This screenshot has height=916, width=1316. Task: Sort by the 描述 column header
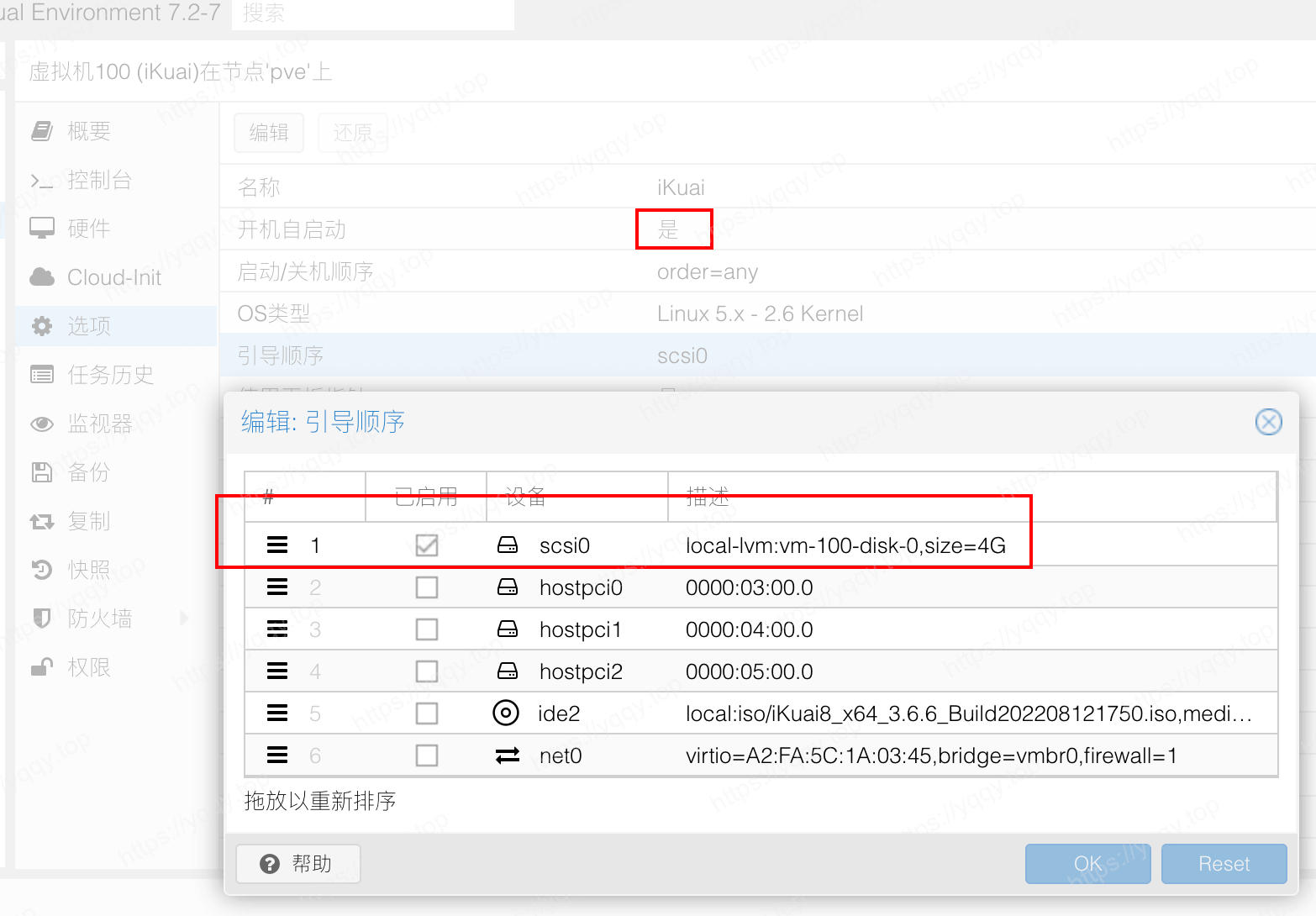point(972,497)
